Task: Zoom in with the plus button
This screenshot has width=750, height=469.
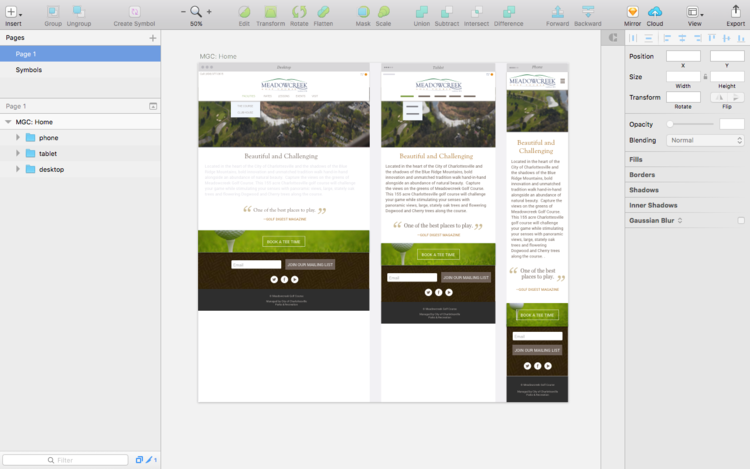Action: 209,11
